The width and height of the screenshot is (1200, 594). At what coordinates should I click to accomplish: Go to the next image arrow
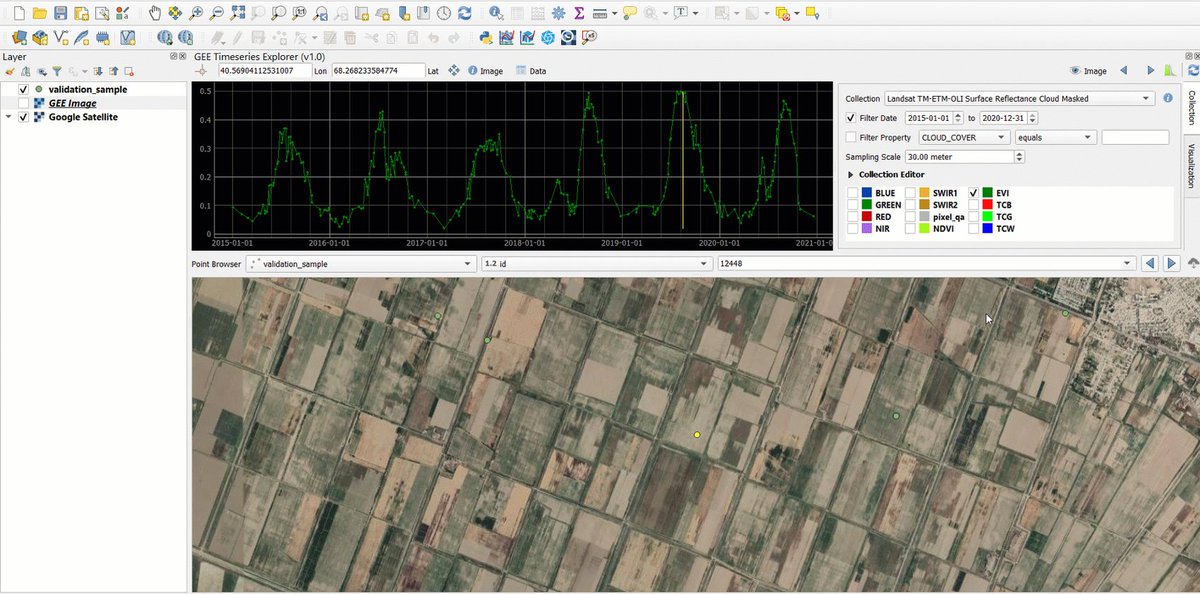(x=1150, y=71)
